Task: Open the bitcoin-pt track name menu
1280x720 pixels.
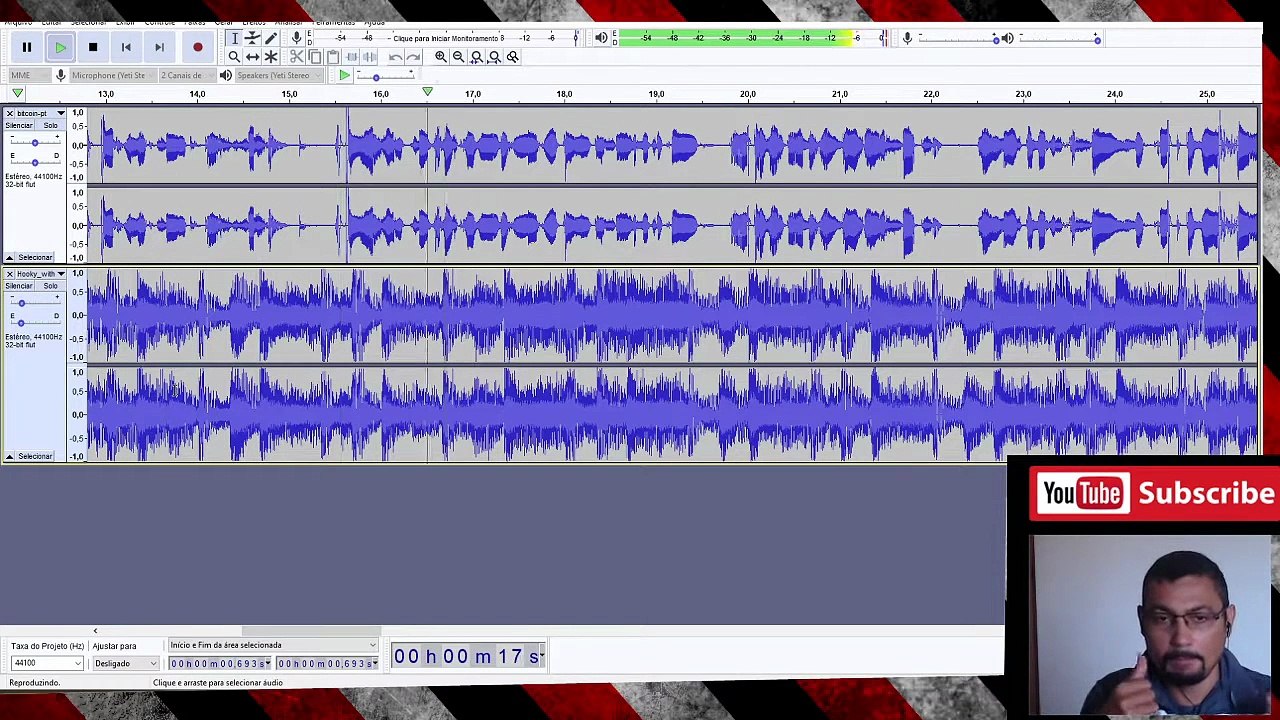Action: point(40,113)
